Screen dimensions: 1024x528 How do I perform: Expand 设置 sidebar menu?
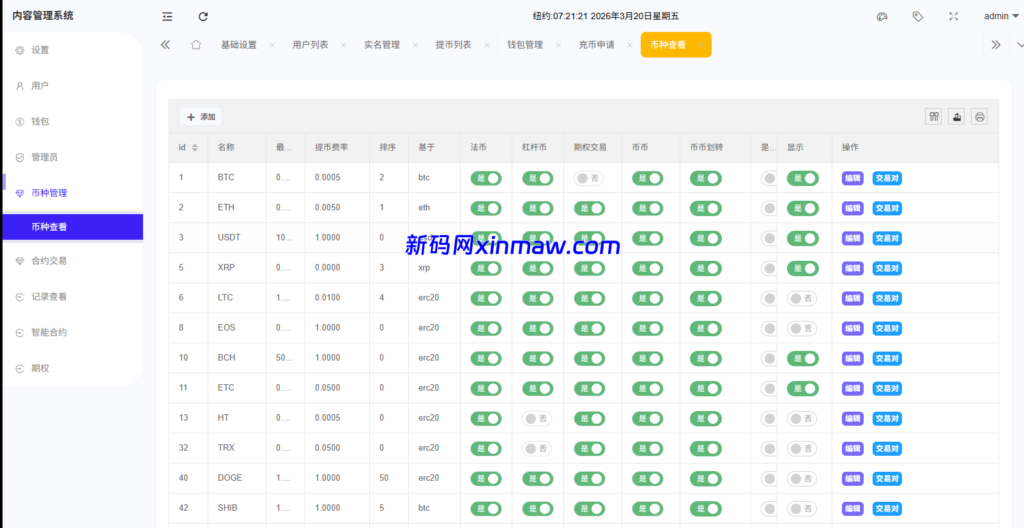coord(72,50)
